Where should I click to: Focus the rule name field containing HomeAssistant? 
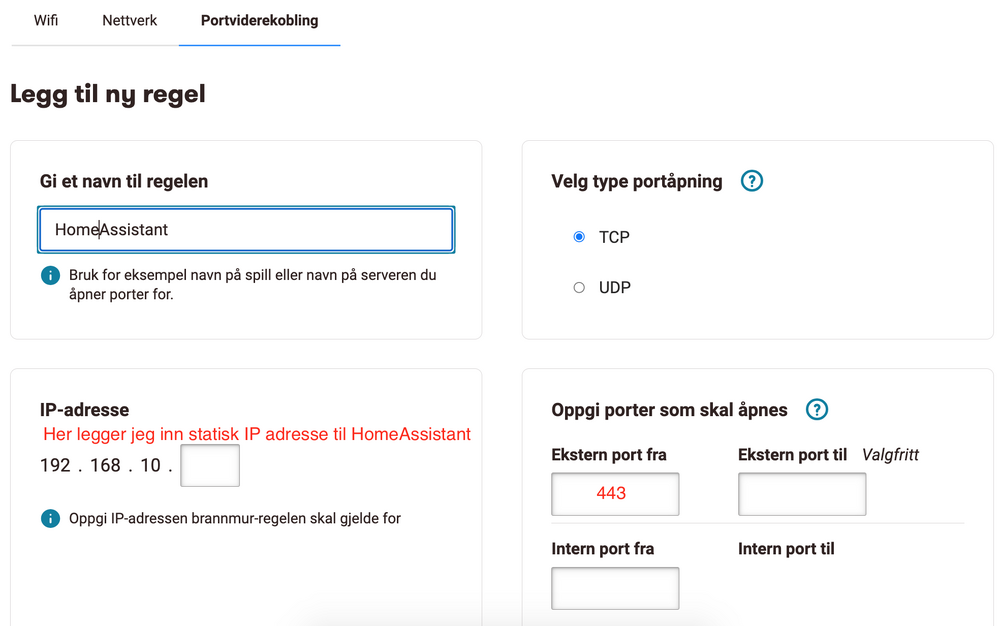246,230
